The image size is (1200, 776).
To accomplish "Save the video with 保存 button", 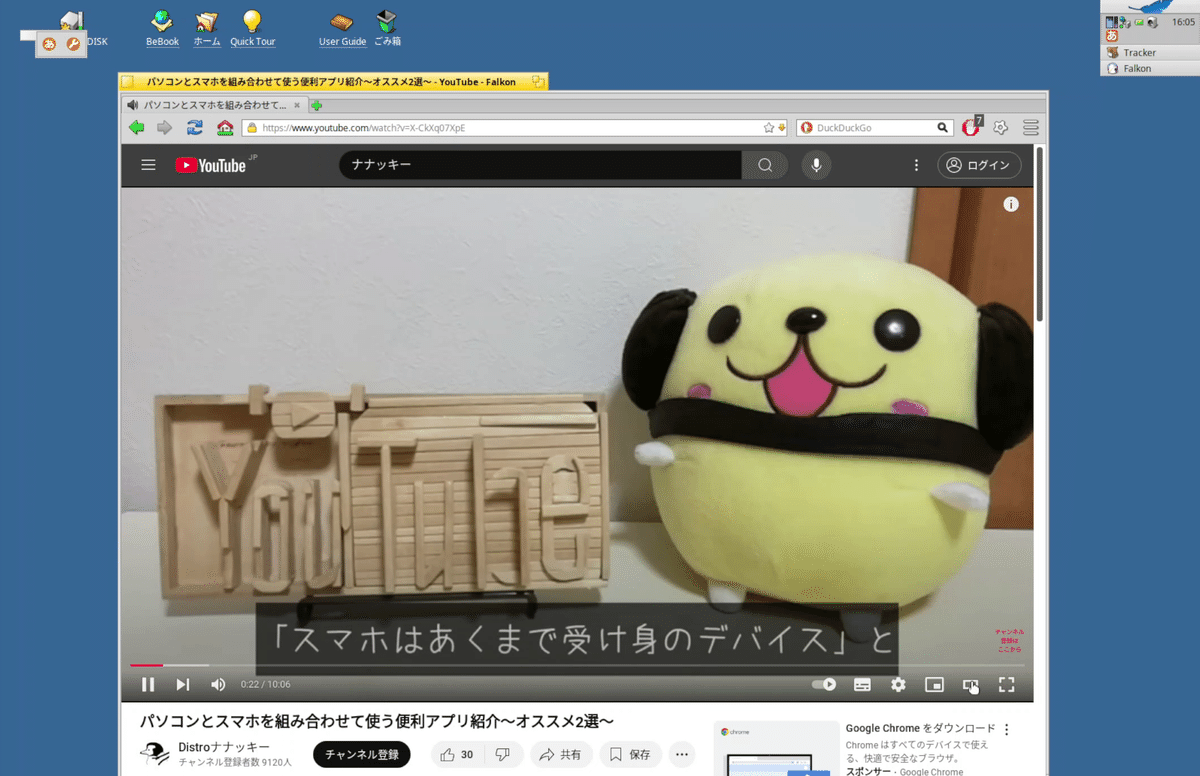I will pos(630,754).
